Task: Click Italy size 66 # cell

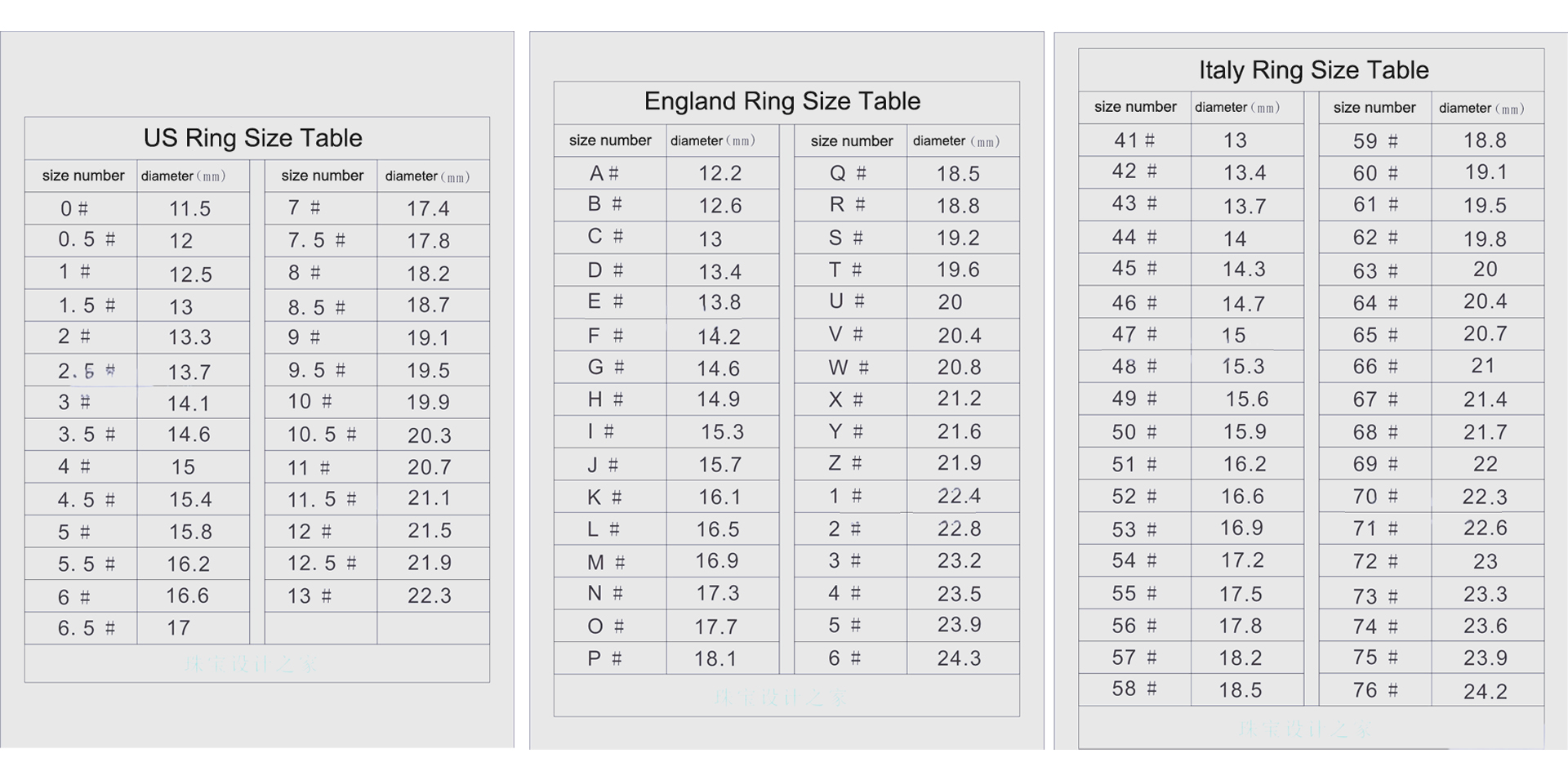Action: pyautogui.click(x=1375, y=367)
